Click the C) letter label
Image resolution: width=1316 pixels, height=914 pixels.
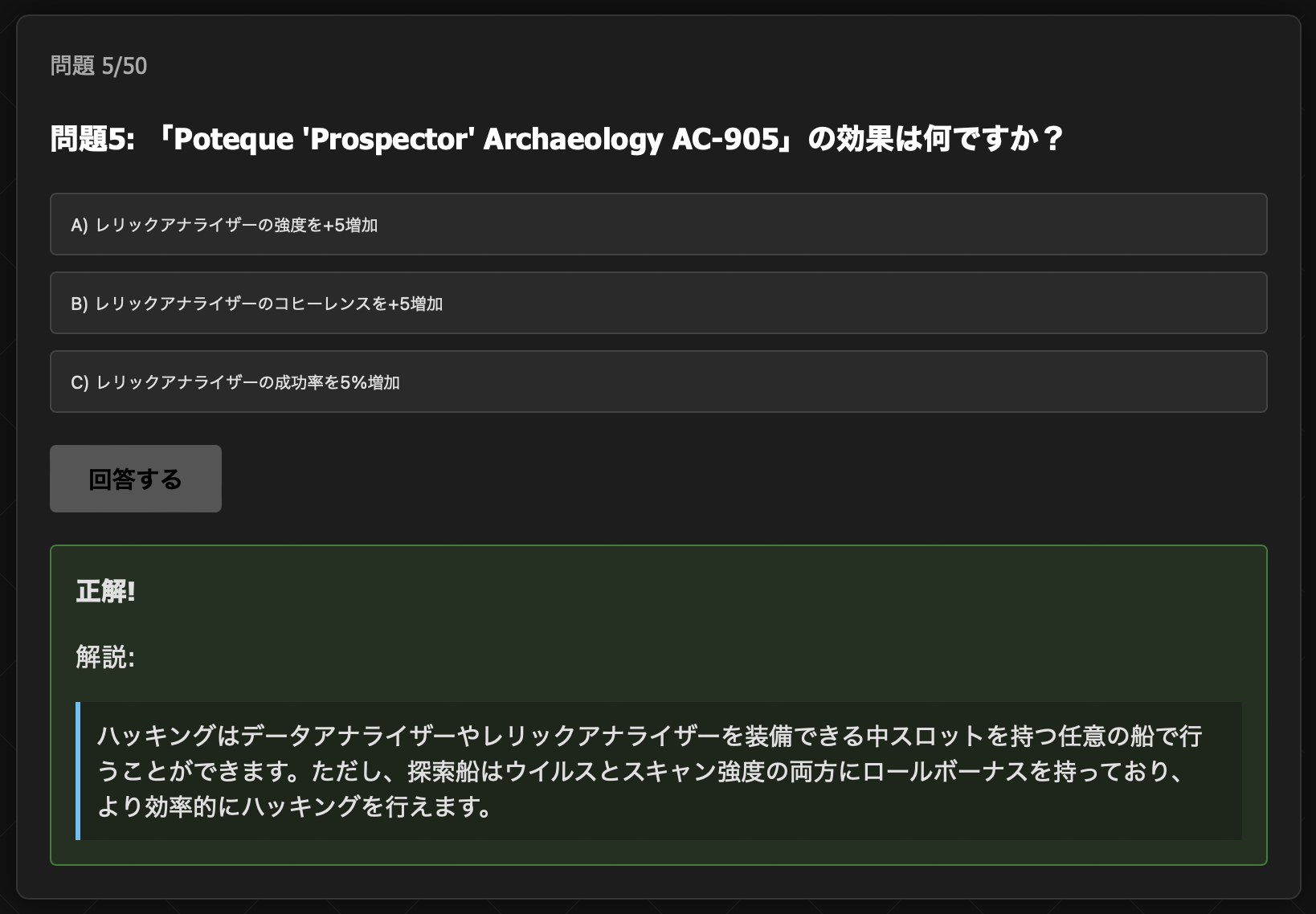pos(80,382)
